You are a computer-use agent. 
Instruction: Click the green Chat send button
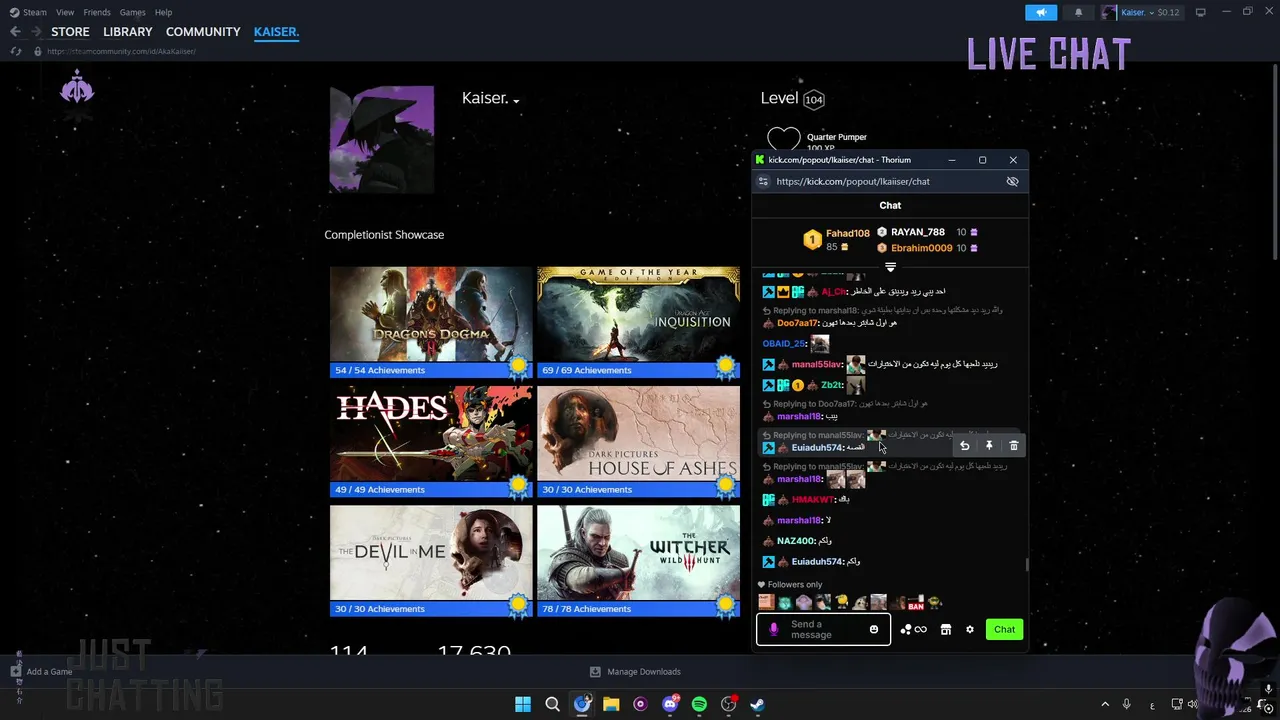1004,630
